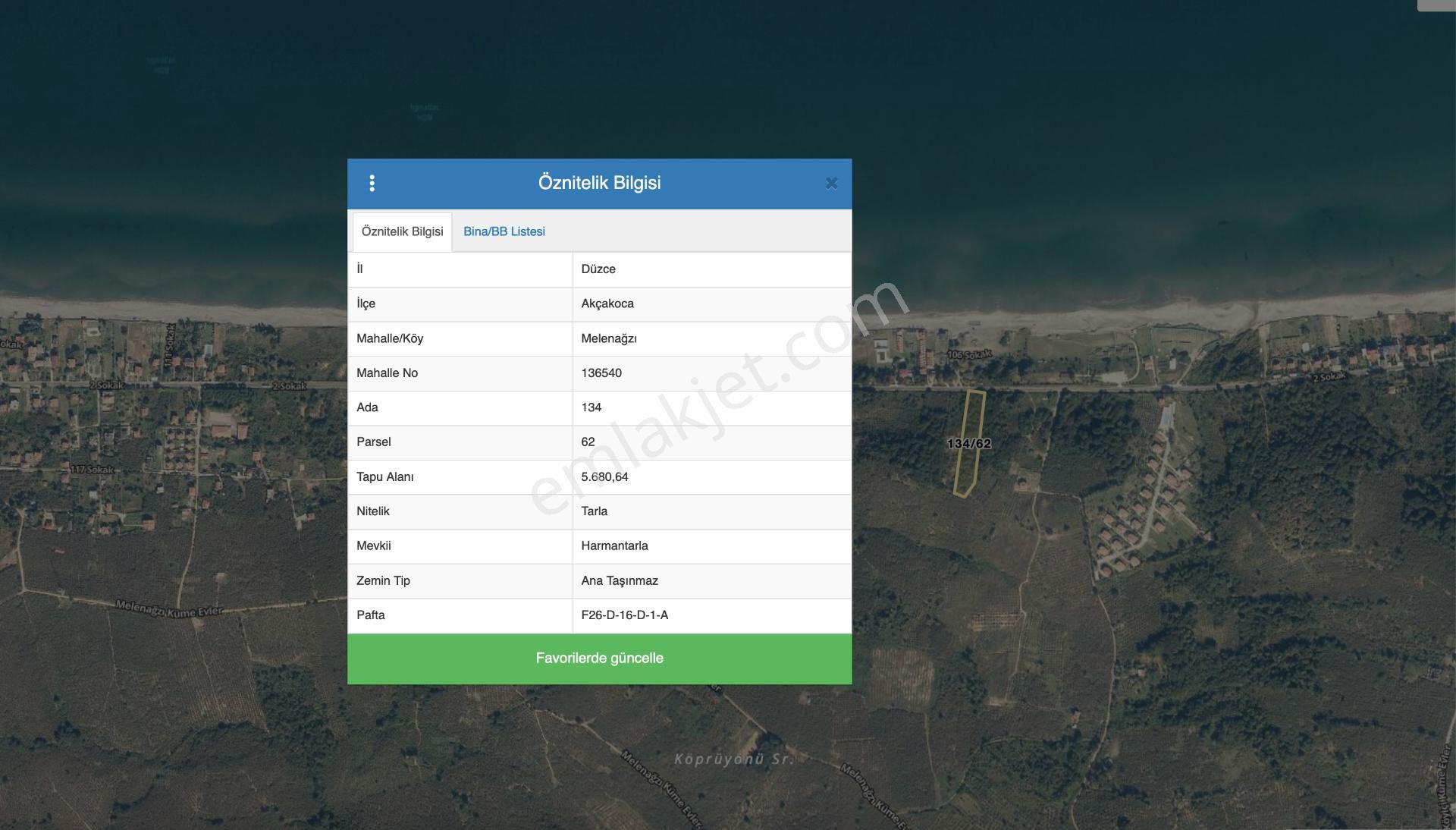
Task: Click the gray panel handle at top-right corner
Action: (x=1436, y=5)
